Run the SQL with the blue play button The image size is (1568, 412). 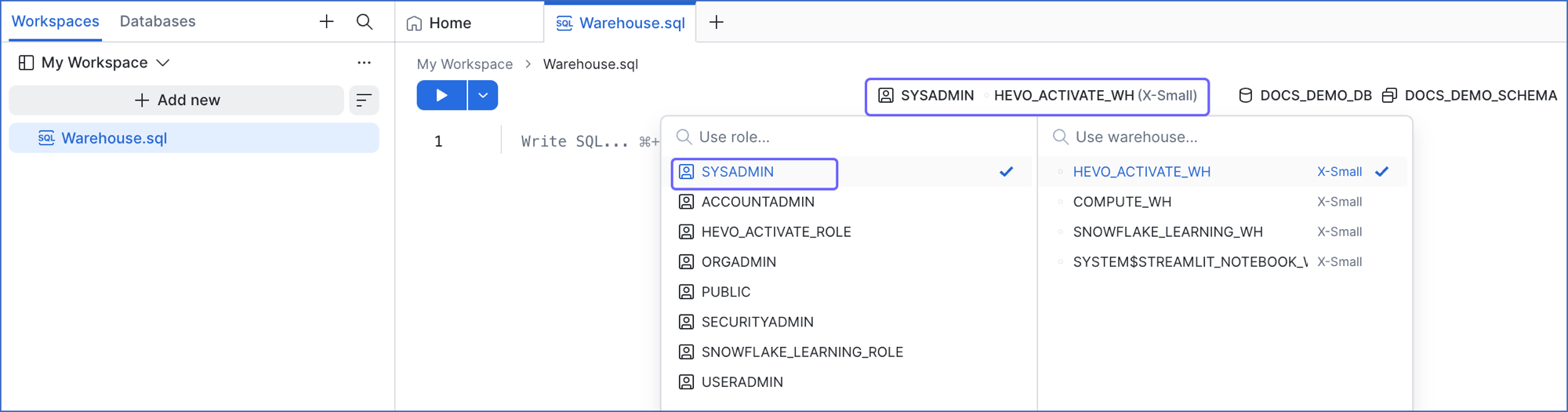pyautogui.click(x=441, y=95)
